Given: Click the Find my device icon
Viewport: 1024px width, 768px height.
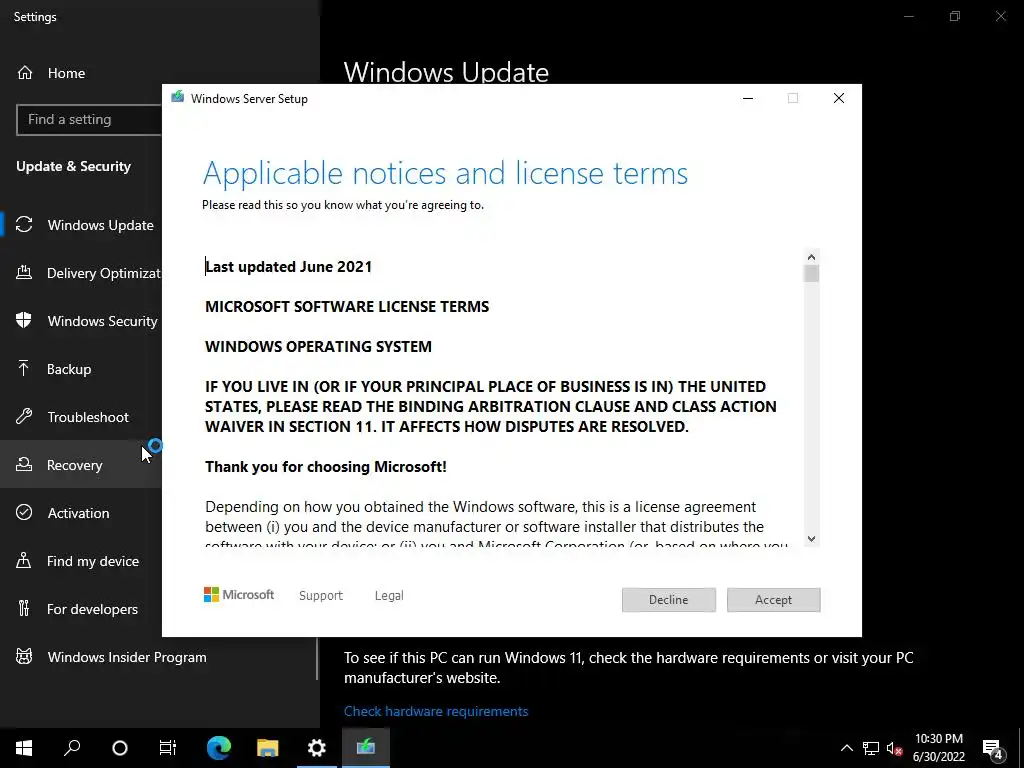Looking at the screenshot, I should [x=24, y=560].
